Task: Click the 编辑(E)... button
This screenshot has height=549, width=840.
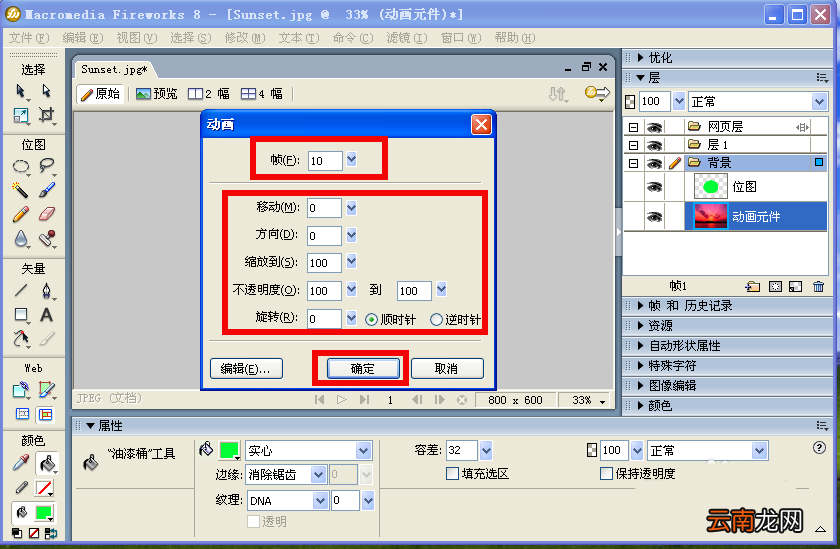Action: tap(246, 368)
